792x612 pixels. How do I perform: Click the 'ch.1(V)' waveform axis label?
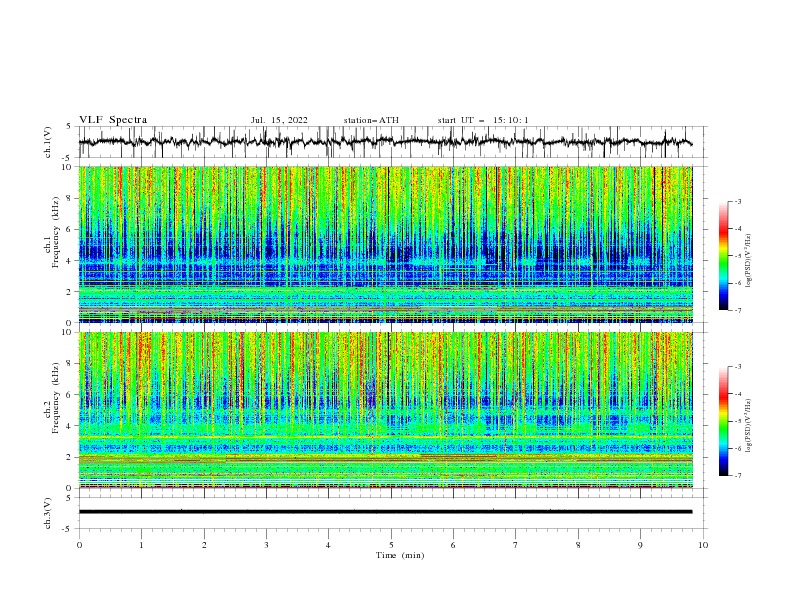coord(48,142)
